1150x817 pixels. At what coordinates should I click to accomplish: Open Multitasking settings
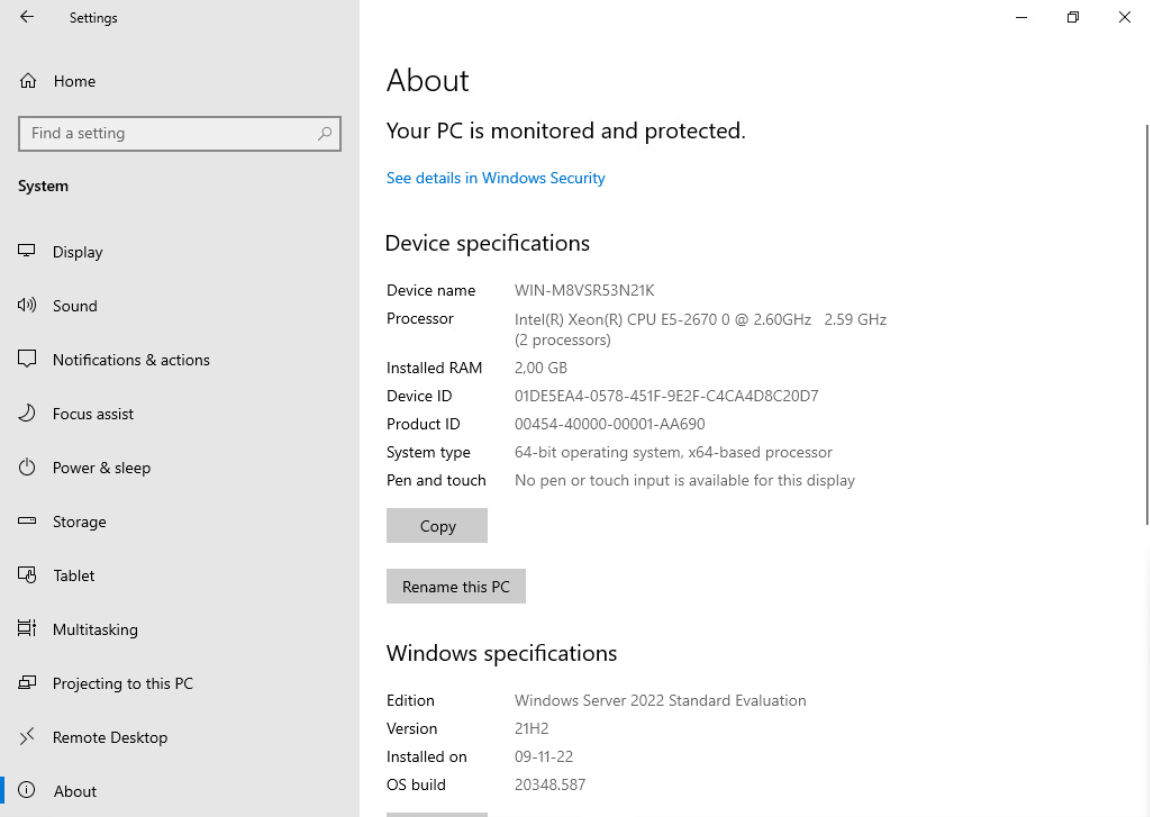(180, 629)
